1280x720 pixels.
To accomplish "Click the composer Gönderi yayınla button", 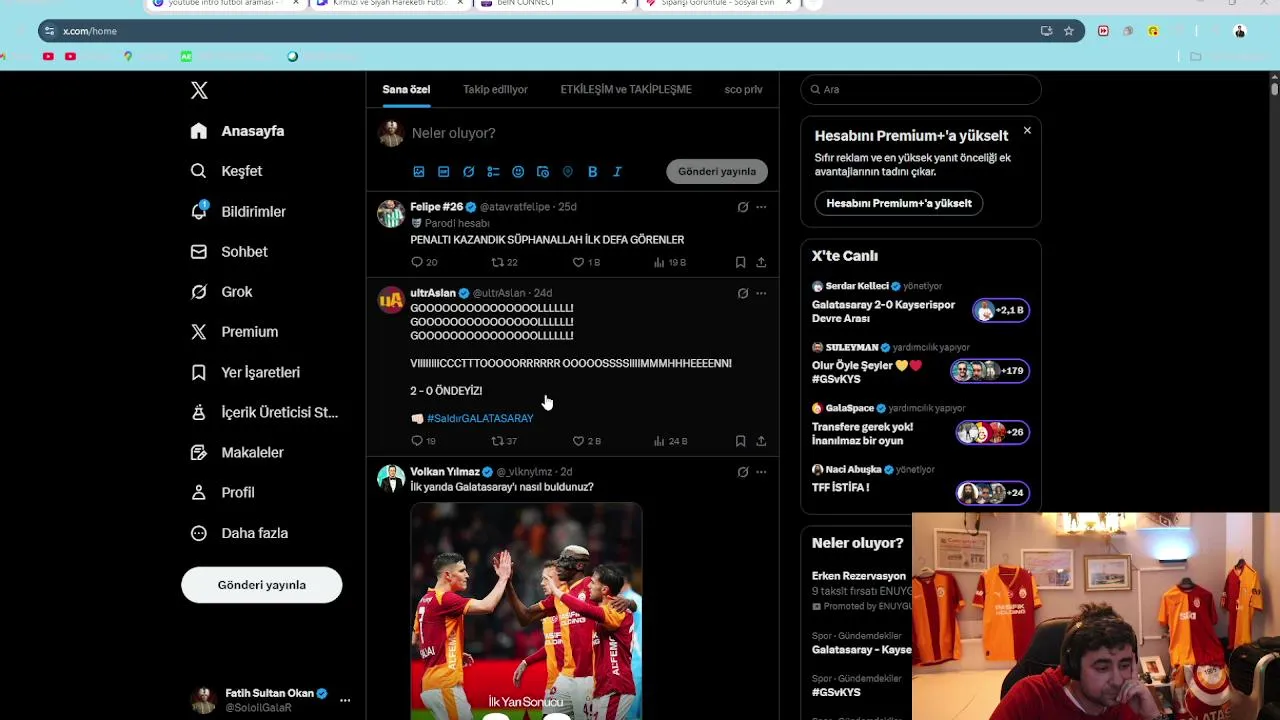I will click(x=717, y=171).
